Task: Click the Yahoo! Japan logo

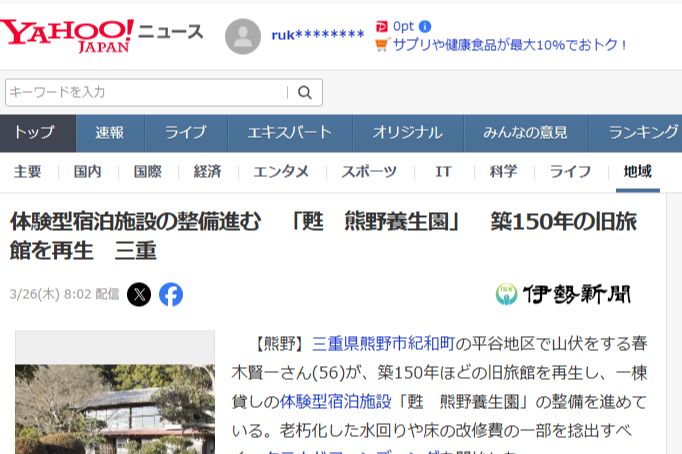Action: [66, 35]
